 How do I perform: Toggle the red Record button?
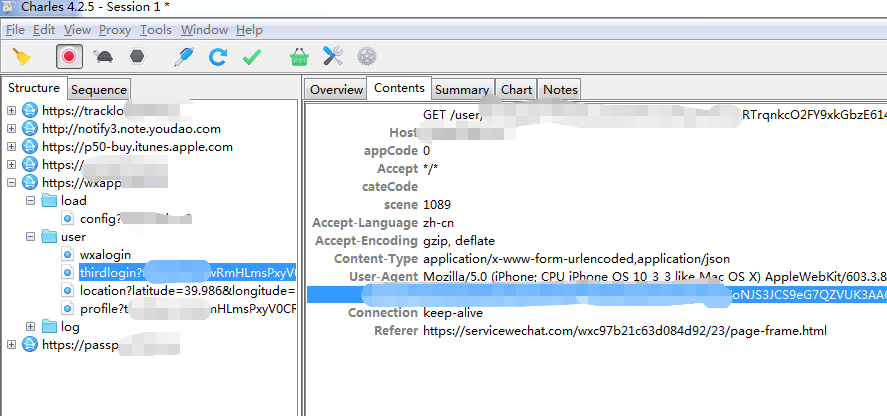(69, 56)
